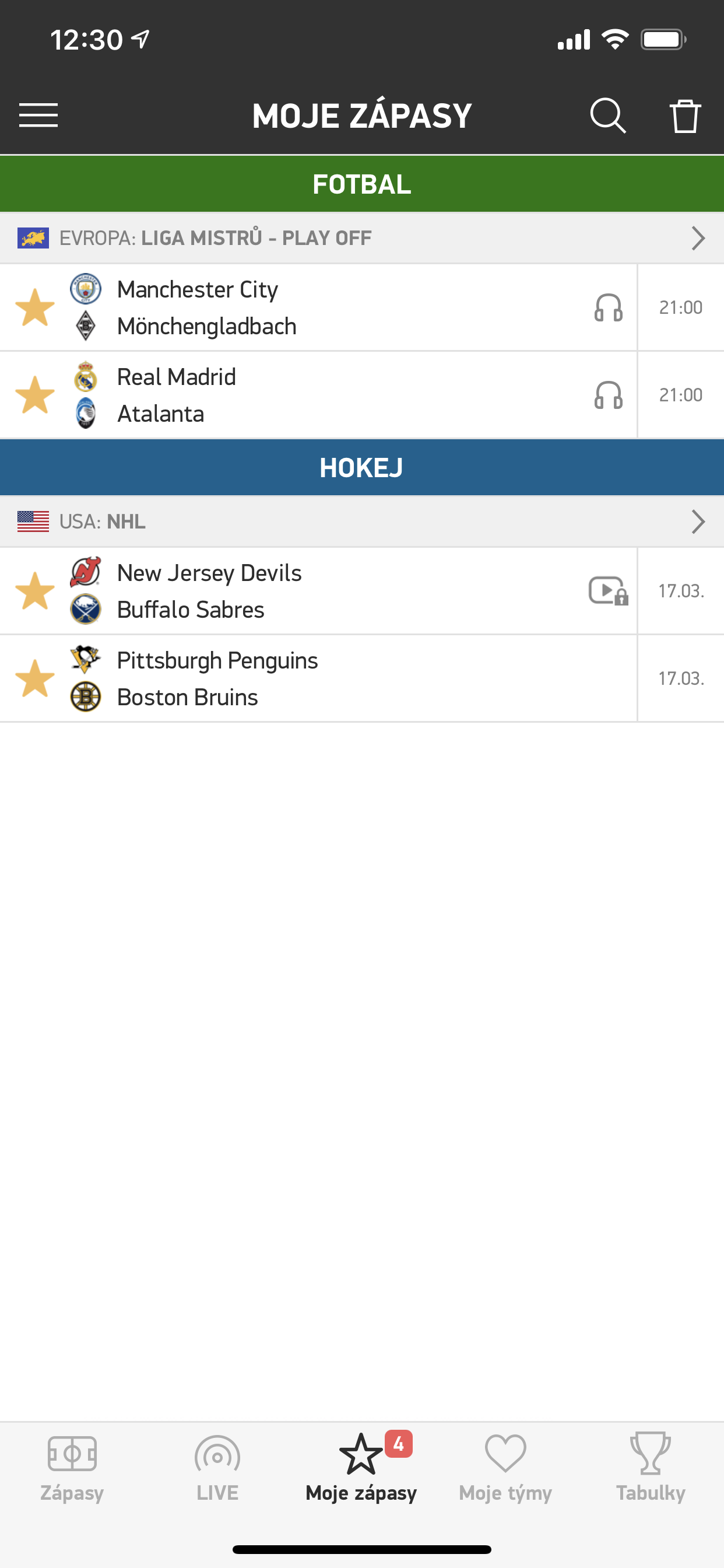Viewport: 724px width, 1568px height.
Task: Open the Moje týmy tab
Action: coord(505,1468)
